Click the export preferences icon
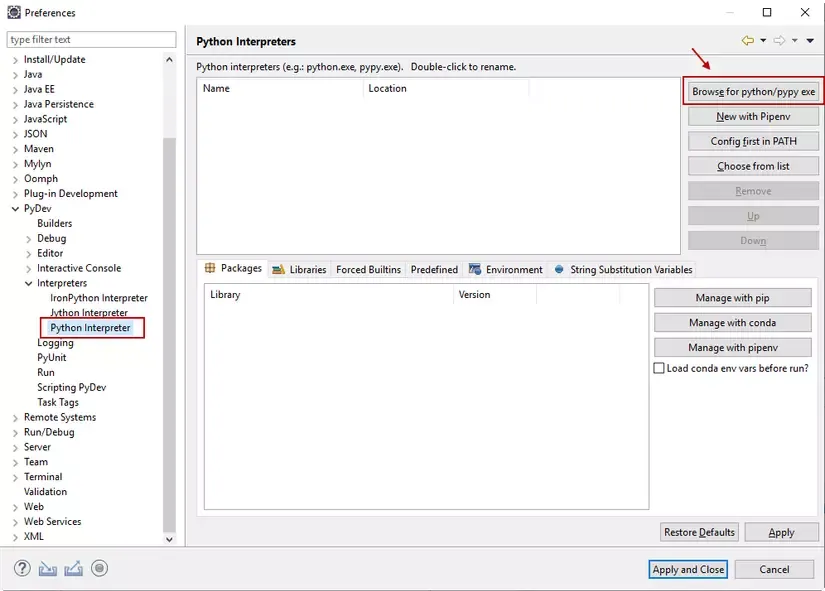This screenshot has width=825, height=591. pos(73,568)
